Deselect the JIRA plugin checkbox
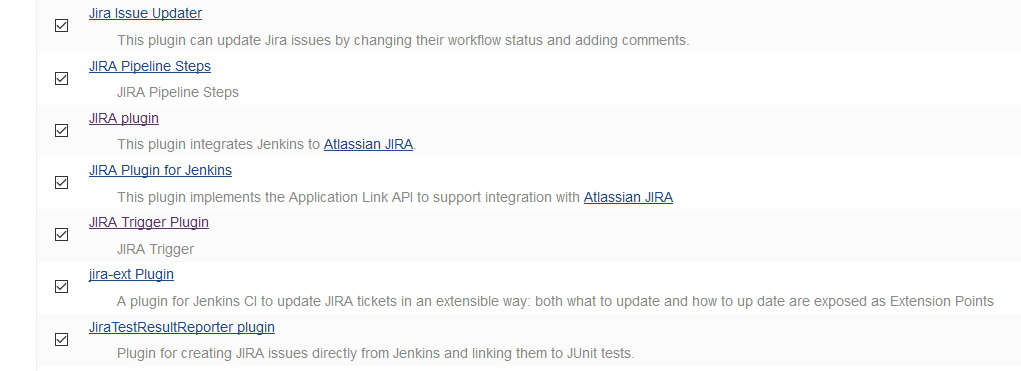 point(61,131)
